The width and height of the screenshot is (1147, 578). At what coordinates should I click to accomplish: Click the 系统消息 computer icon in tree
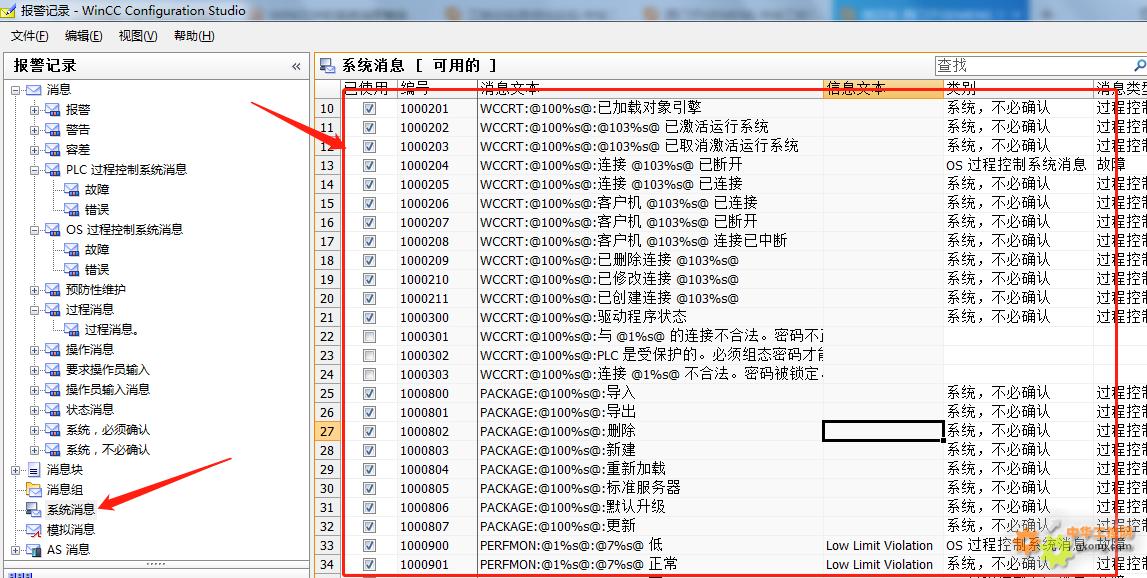click(x=34, y=509)
